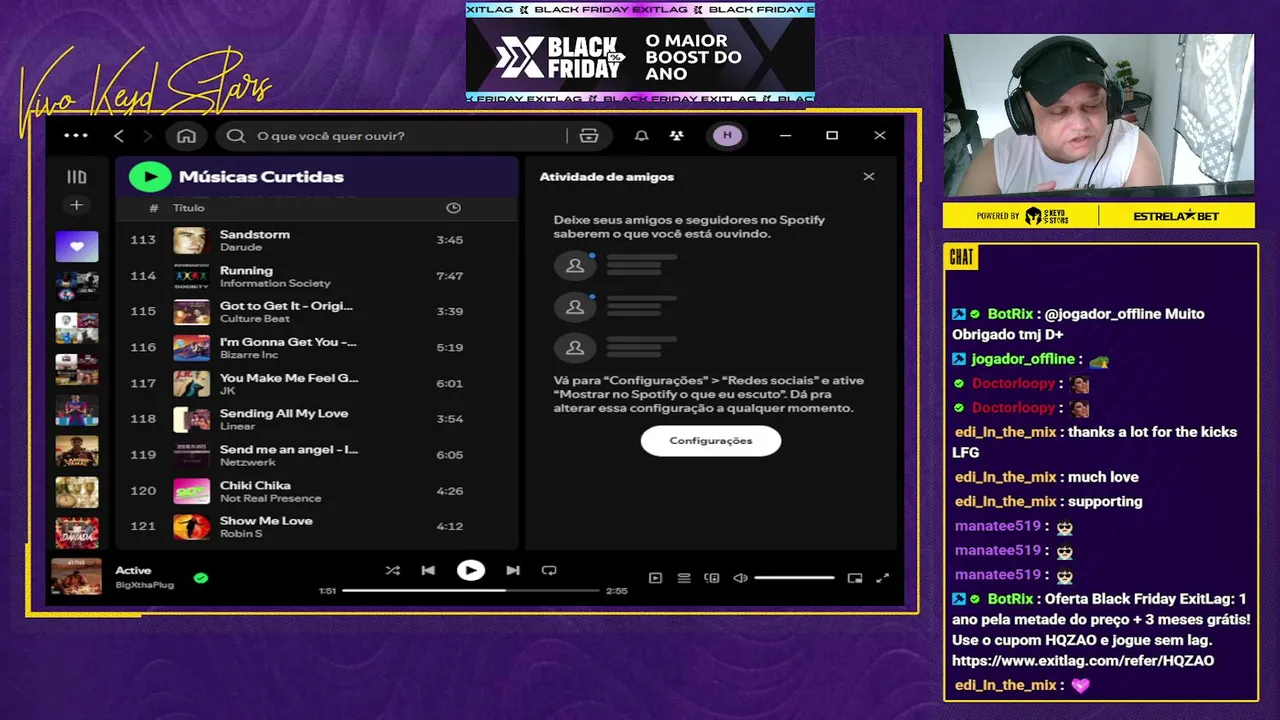
Task: Click the 'Título' column header
Action: [189, 208]
